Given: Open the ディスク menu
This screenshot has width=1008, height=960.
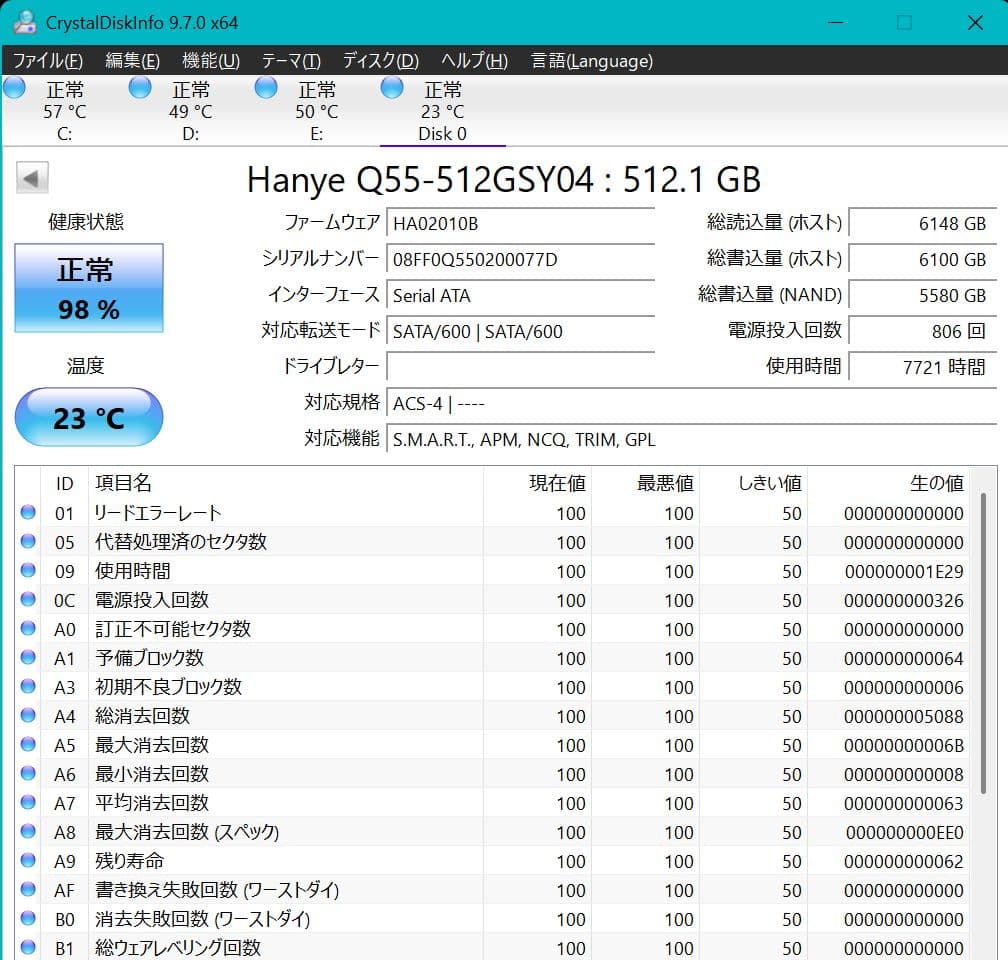Looking at the screenshot, I should (380, 60).
